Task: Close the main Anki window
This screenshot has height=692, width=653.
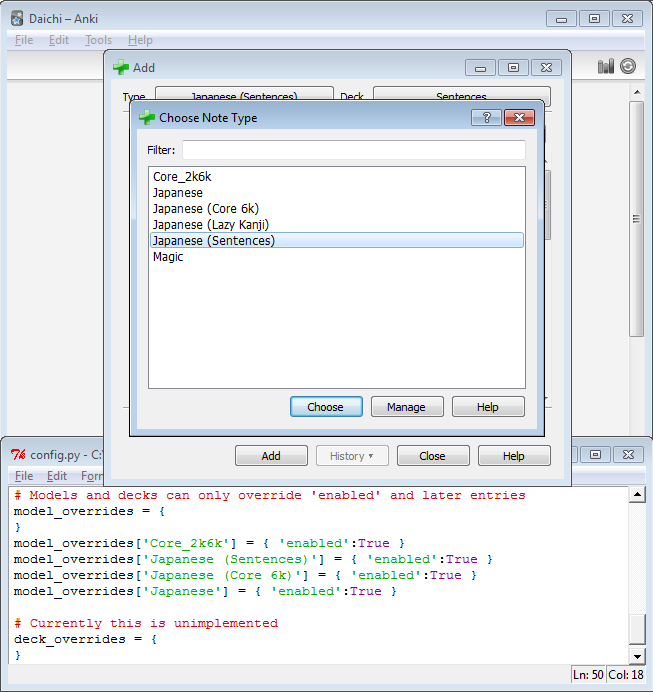Action: (x=627, y=19)
